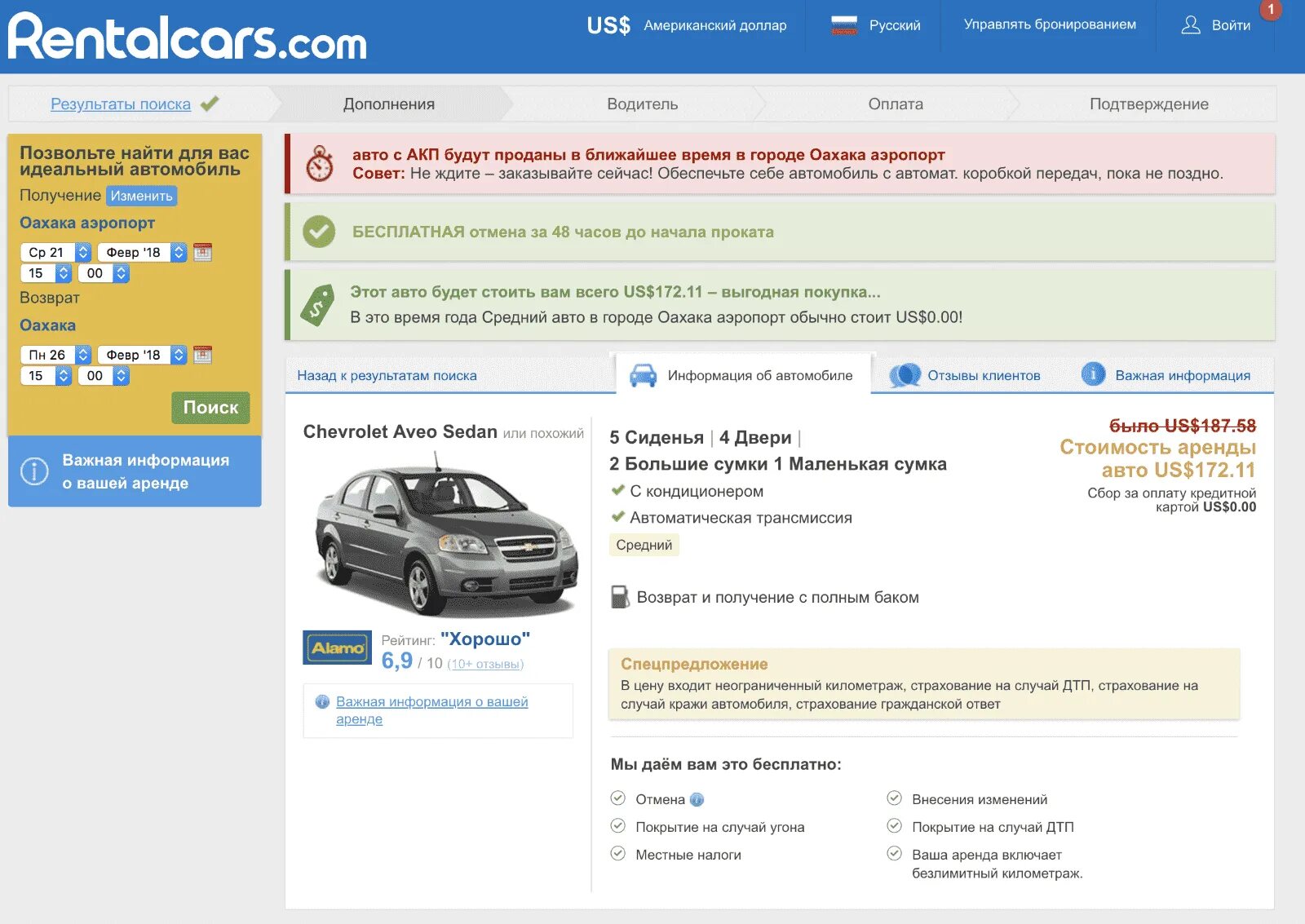Open the return date calendar icon
The width and height of the screenshot is (1305, 924).
(203, 355)
